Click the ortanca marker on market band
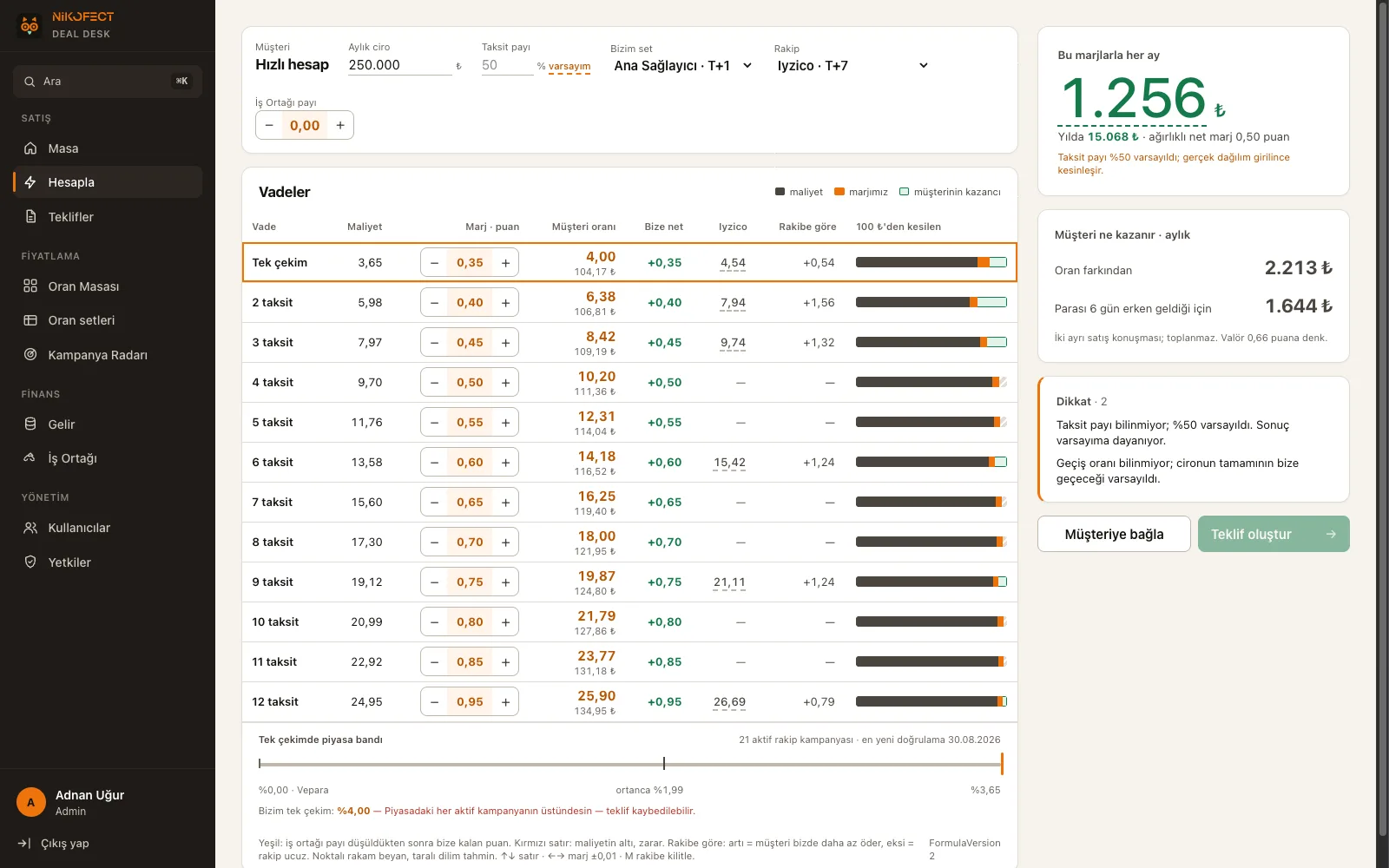 click(x=664, y=764)
